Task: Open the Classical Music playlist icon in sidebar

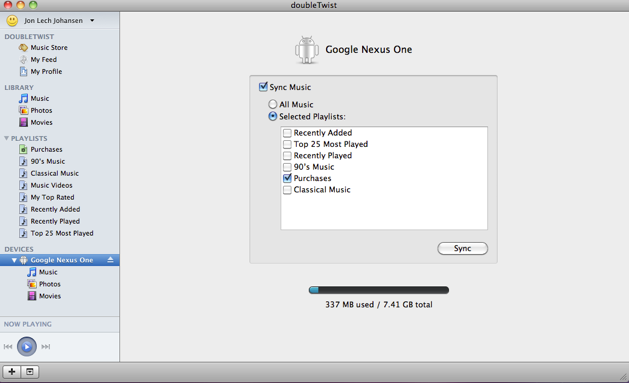Action: click(23, 173)
